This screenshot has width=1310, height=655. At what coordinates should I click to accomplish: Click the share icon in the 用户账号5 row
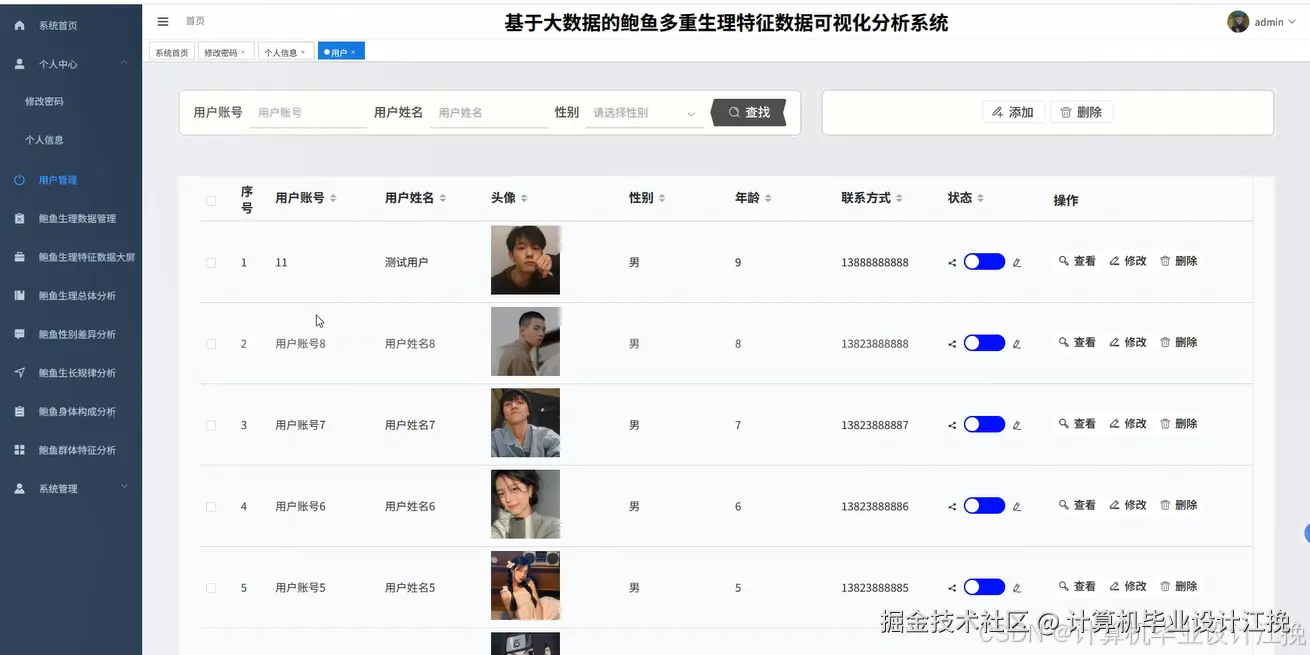pyautogui.click(x=952, y=588)
